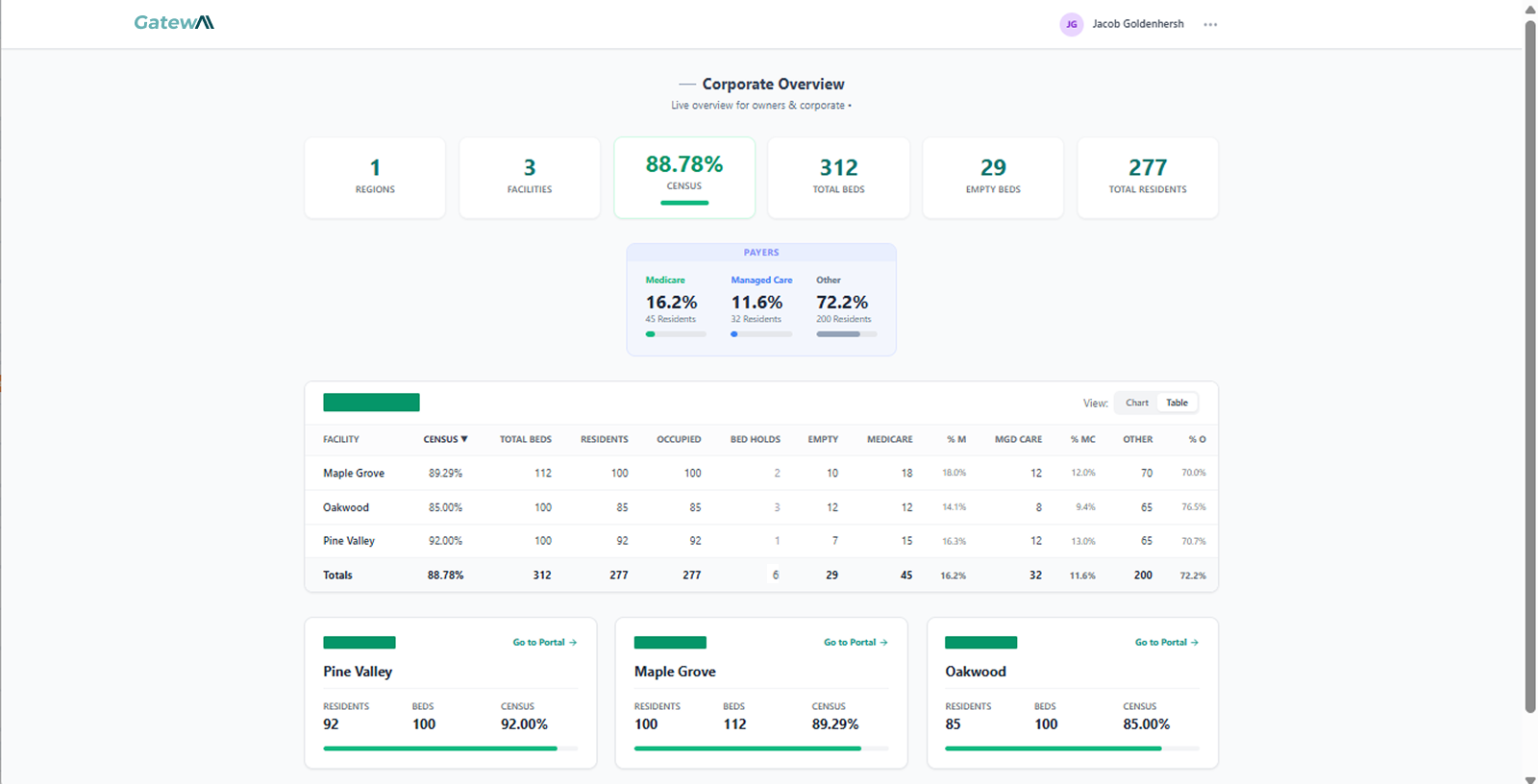Click the Maple Grove table row

tap(354, 473)
